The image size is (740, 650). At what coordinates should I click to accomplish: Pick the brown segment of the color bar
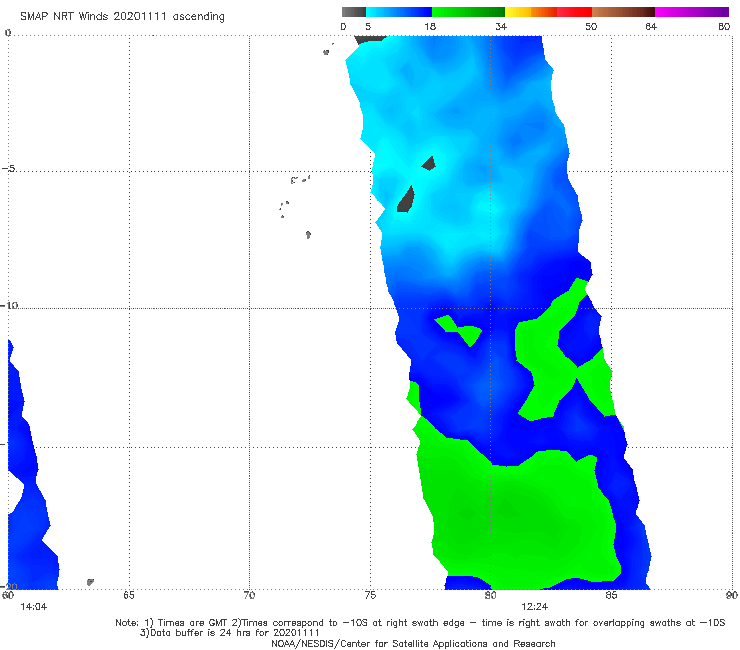pos(623,12)
